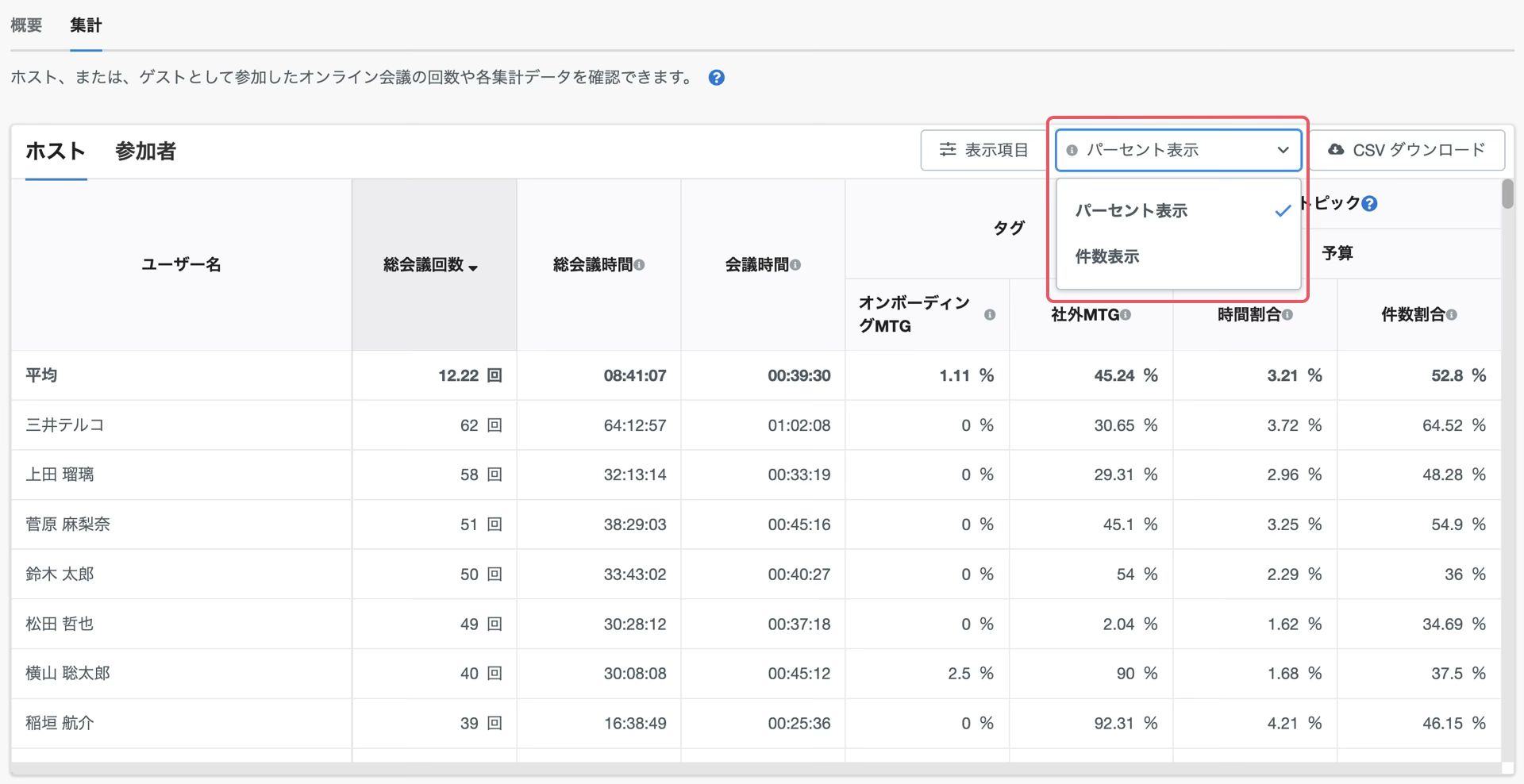
Task: Select user 松田 哲也 in the table
Action: click(x=60, y=624)
